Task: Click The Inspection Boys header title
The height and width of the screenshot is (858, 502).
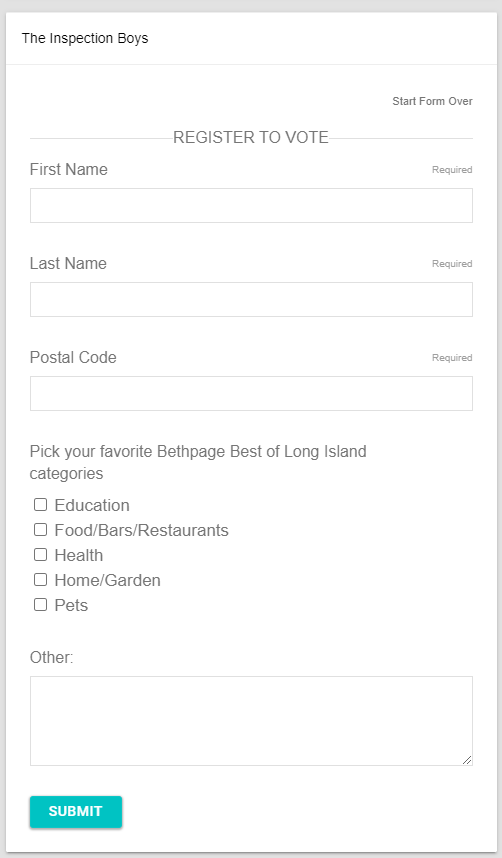Action: 85,38
